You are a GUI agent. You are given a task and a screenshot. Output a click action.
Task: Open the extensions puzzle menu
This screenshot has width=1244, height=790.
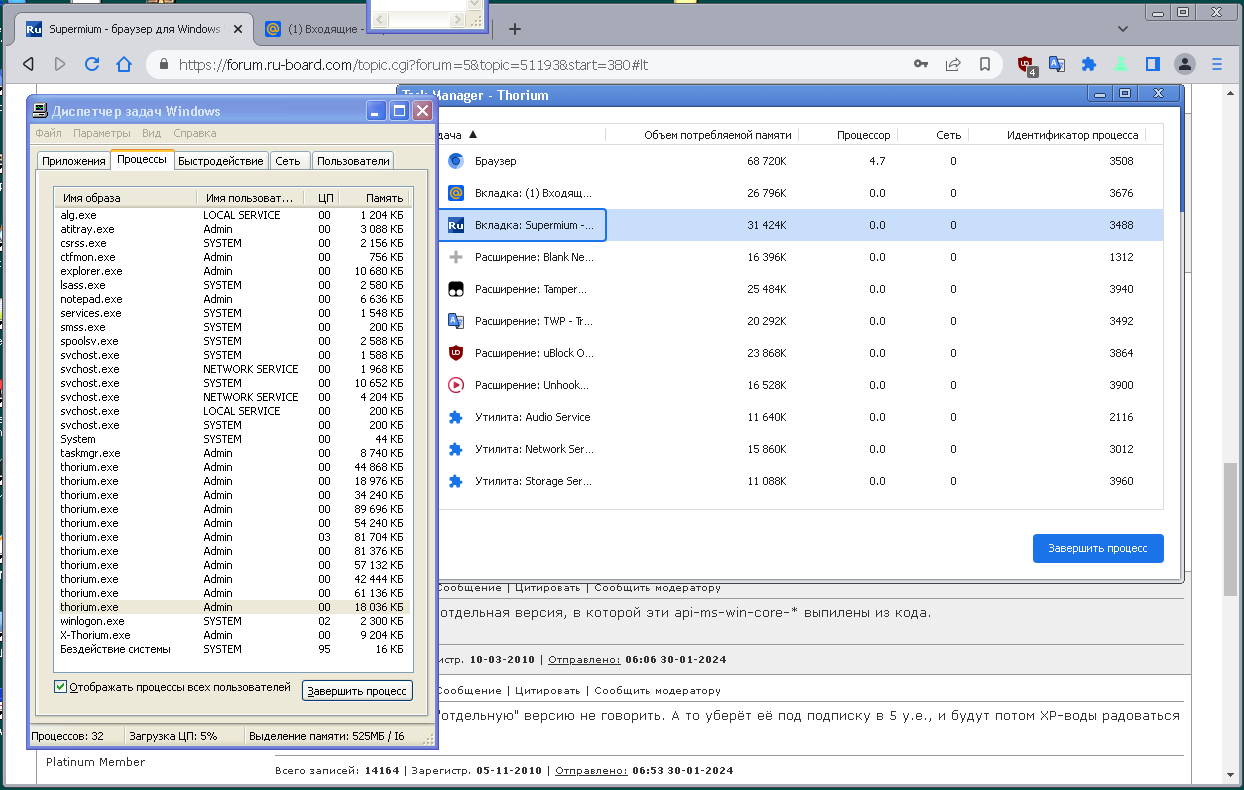(x=1089, y=64)
